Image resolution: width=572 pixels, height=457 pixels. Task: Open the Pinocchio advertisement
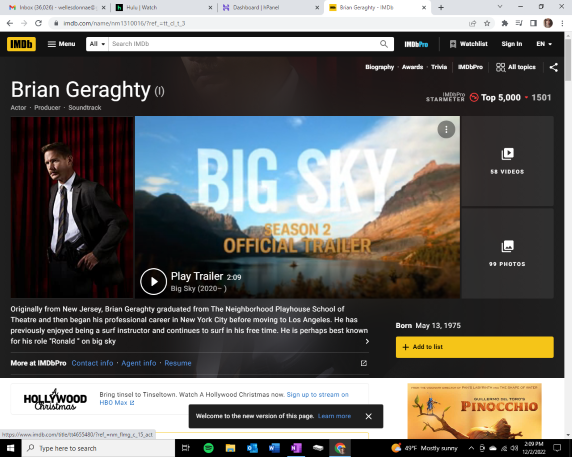[x=474, y=411]
